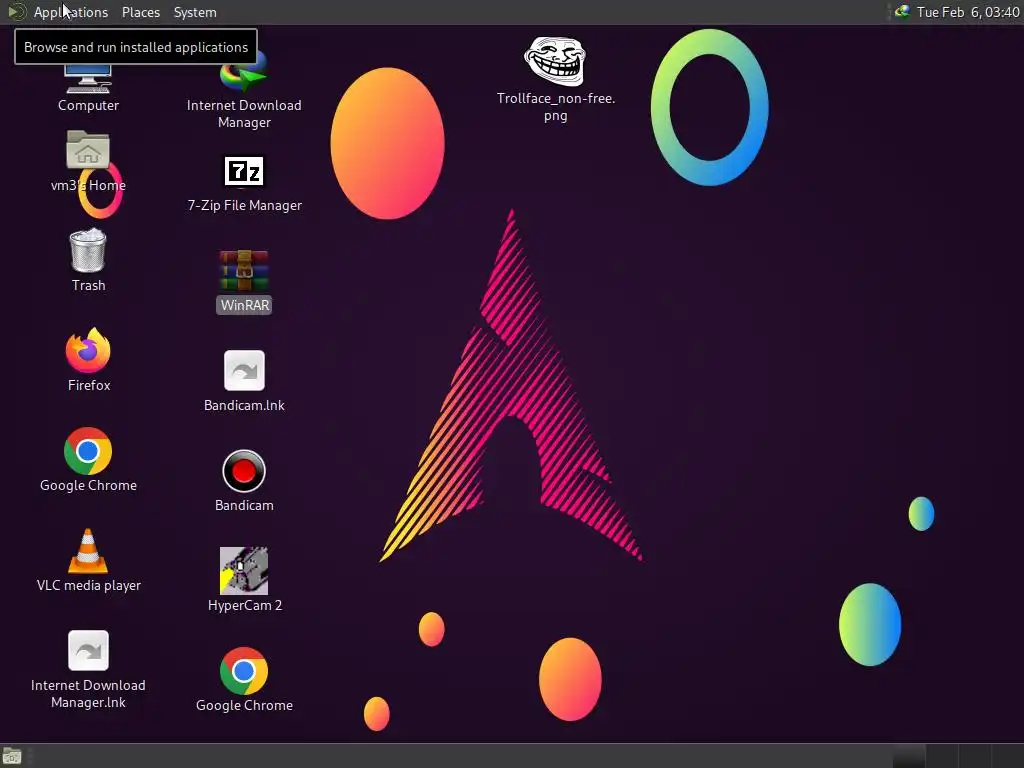This screenshot has width=1024, height=768.
Task: Open vm3's Home folder icon
Action: tap(88, 150)
